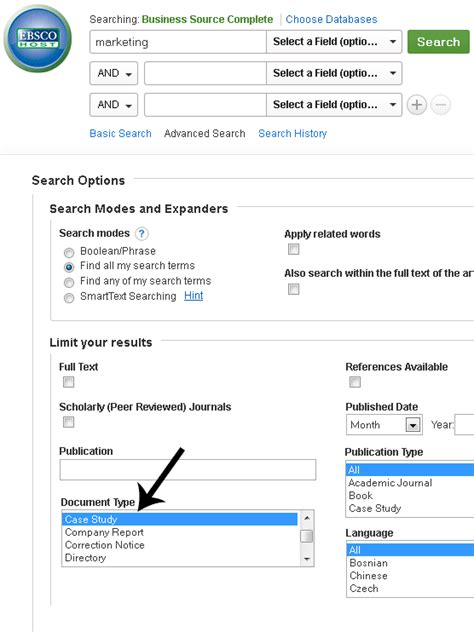The width and height of the screenshot is (474, 632).
Task: Select SmartText Searching mode
Action: coord(69,298)
